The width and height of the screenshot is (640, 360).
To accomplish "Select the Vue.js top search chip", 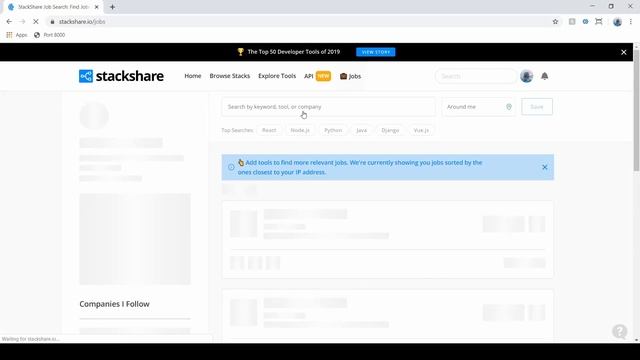I will click(421, 130).
